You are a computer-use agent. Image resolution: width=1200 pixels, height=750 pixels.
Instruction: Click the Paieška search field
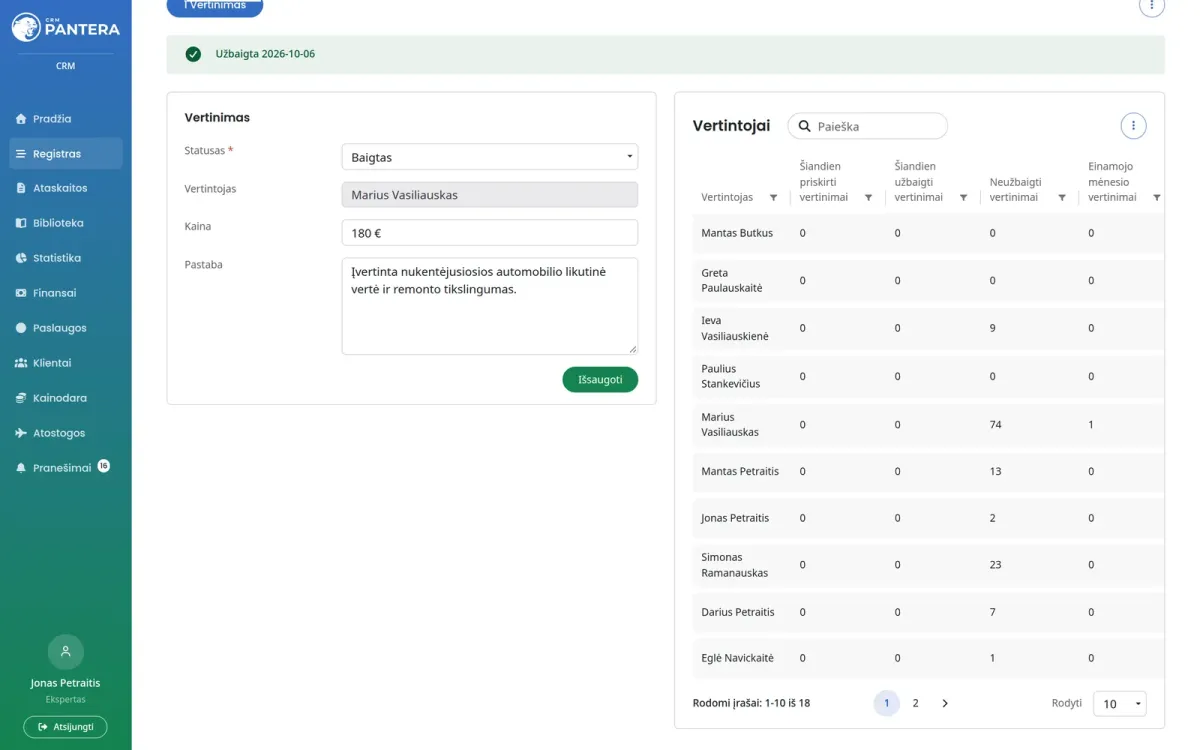pyautogui.click(x=867, y=126)
